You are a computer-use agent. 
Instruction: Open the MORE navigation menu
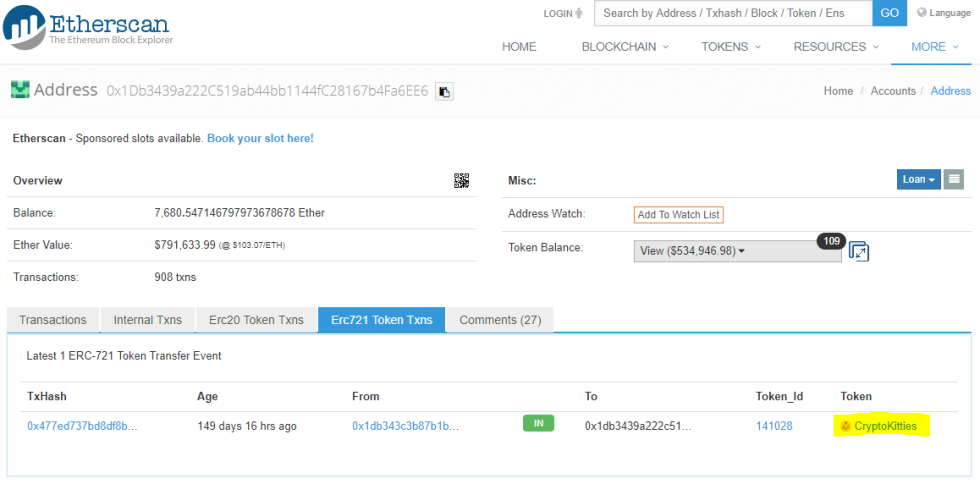coord(934,47)
